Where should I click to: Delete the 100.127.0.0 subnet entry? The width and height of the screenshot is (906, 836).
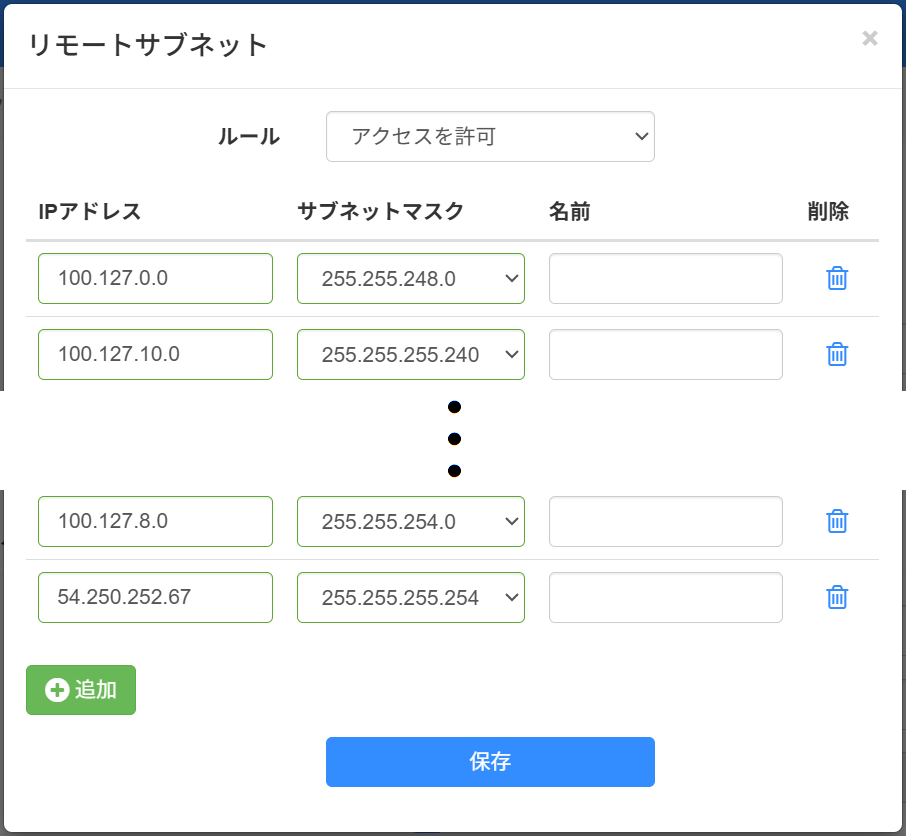tap(836, 278)
